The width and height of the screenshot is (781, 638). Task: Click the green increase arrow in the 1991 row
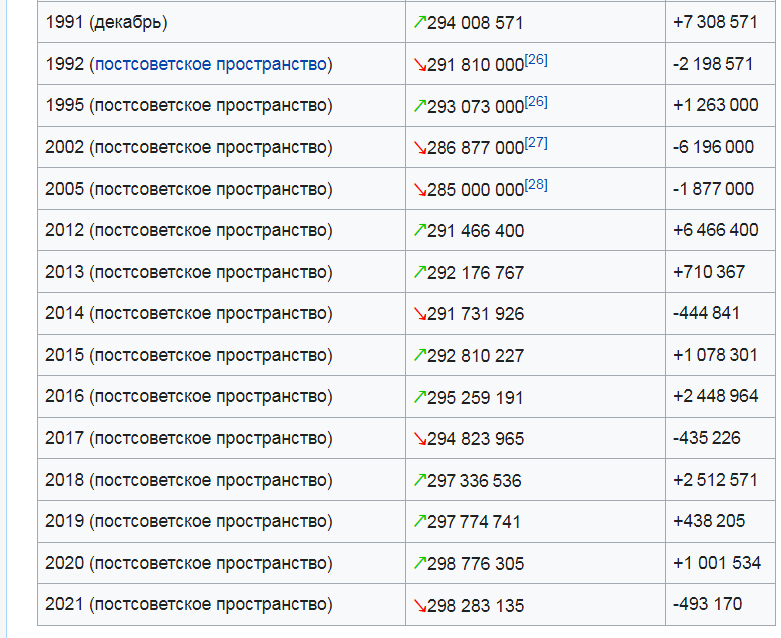419,22
